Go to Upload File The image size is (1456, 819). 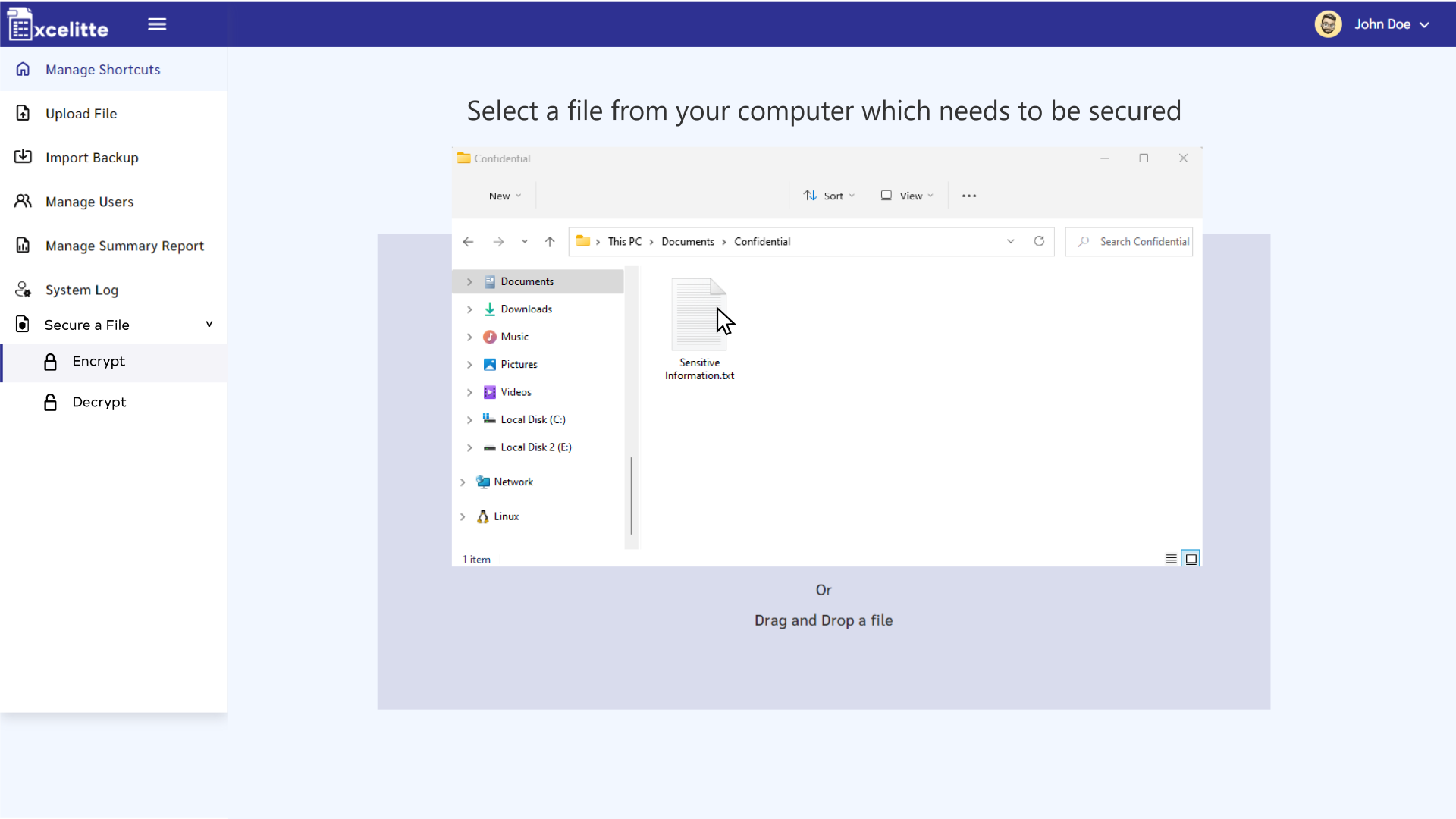click(x=80, y=113)
